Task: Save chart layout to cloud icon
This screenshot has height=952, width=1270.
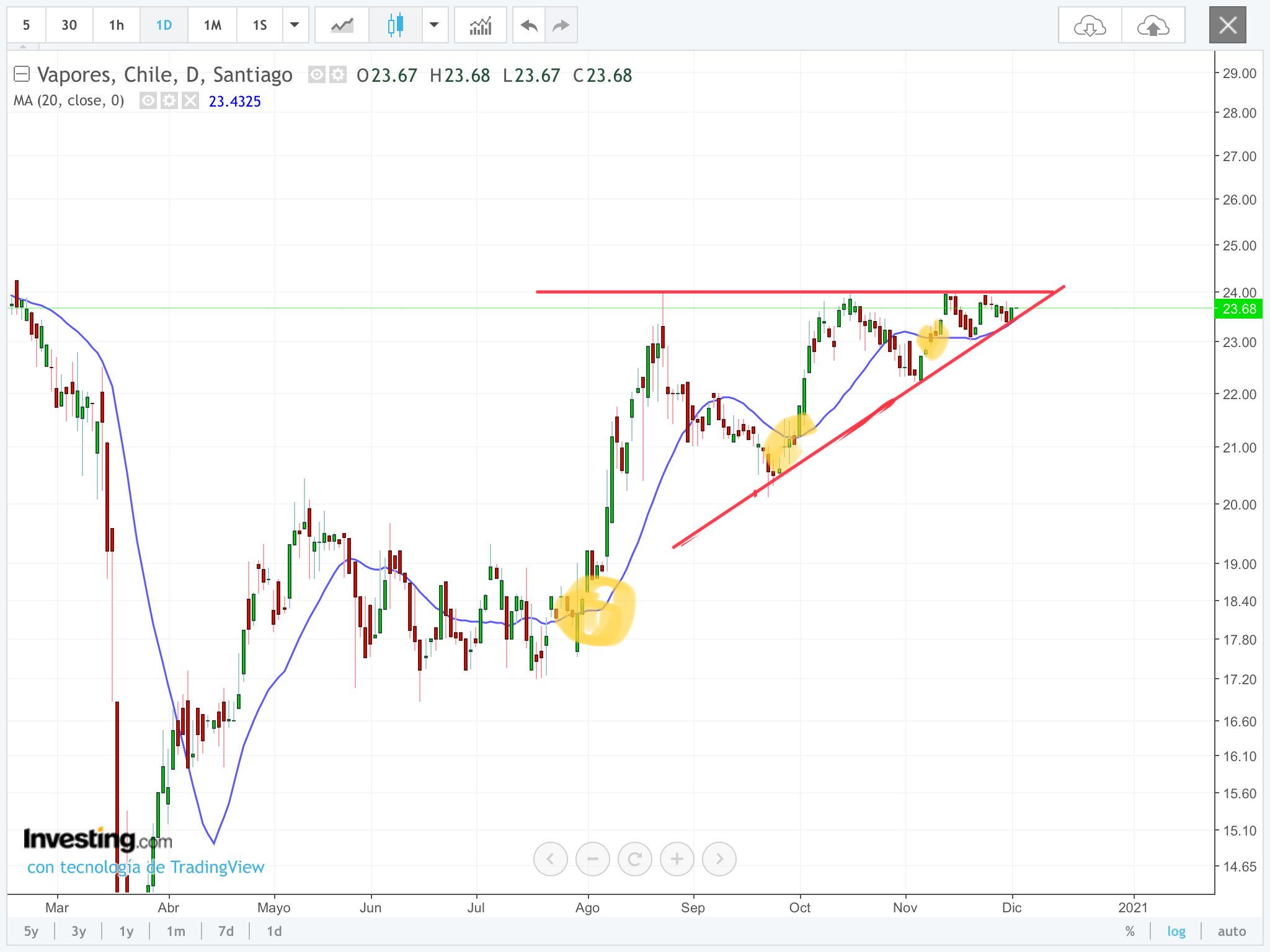Action: [x=1153, y=25]
